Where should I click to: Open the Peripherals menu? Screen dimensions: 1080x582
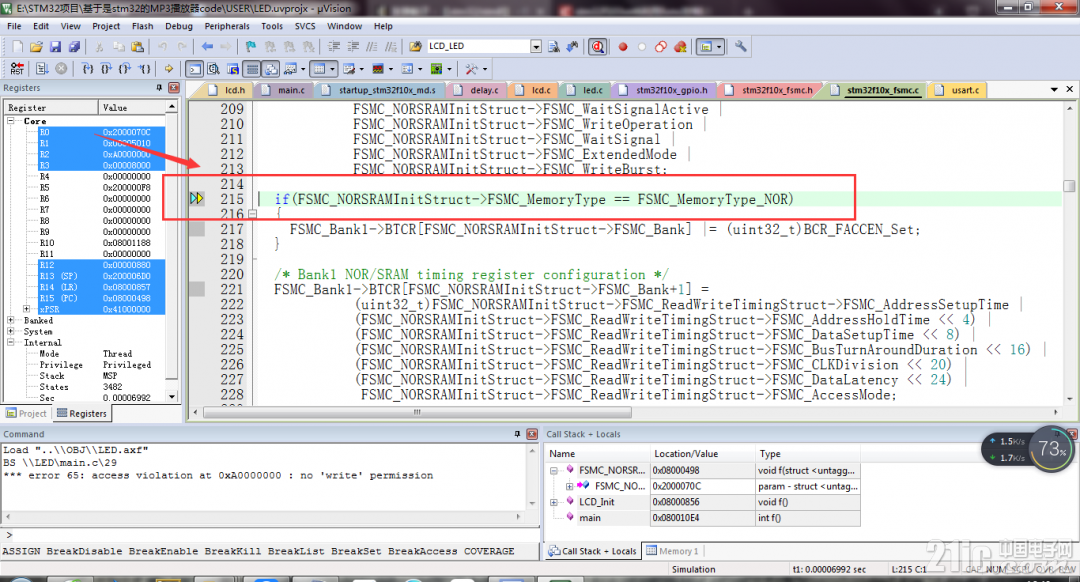pyautogui.click(x=227, y=26)
